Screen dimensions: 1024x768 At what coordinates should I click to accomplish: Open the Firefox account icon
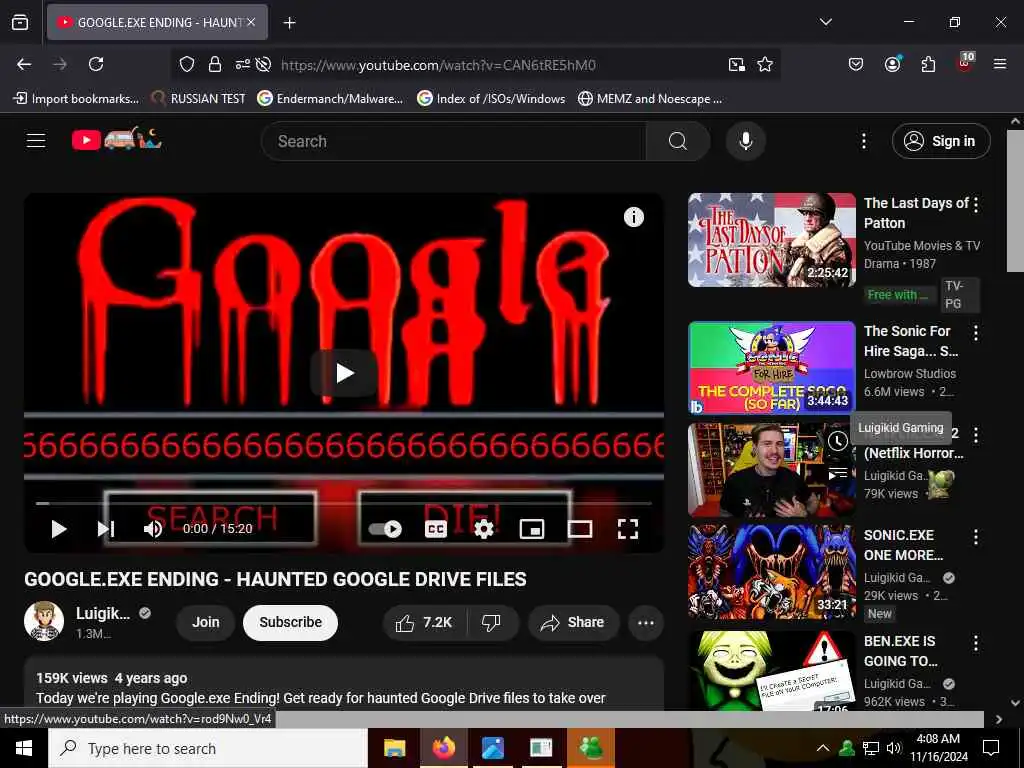point(892,64)
